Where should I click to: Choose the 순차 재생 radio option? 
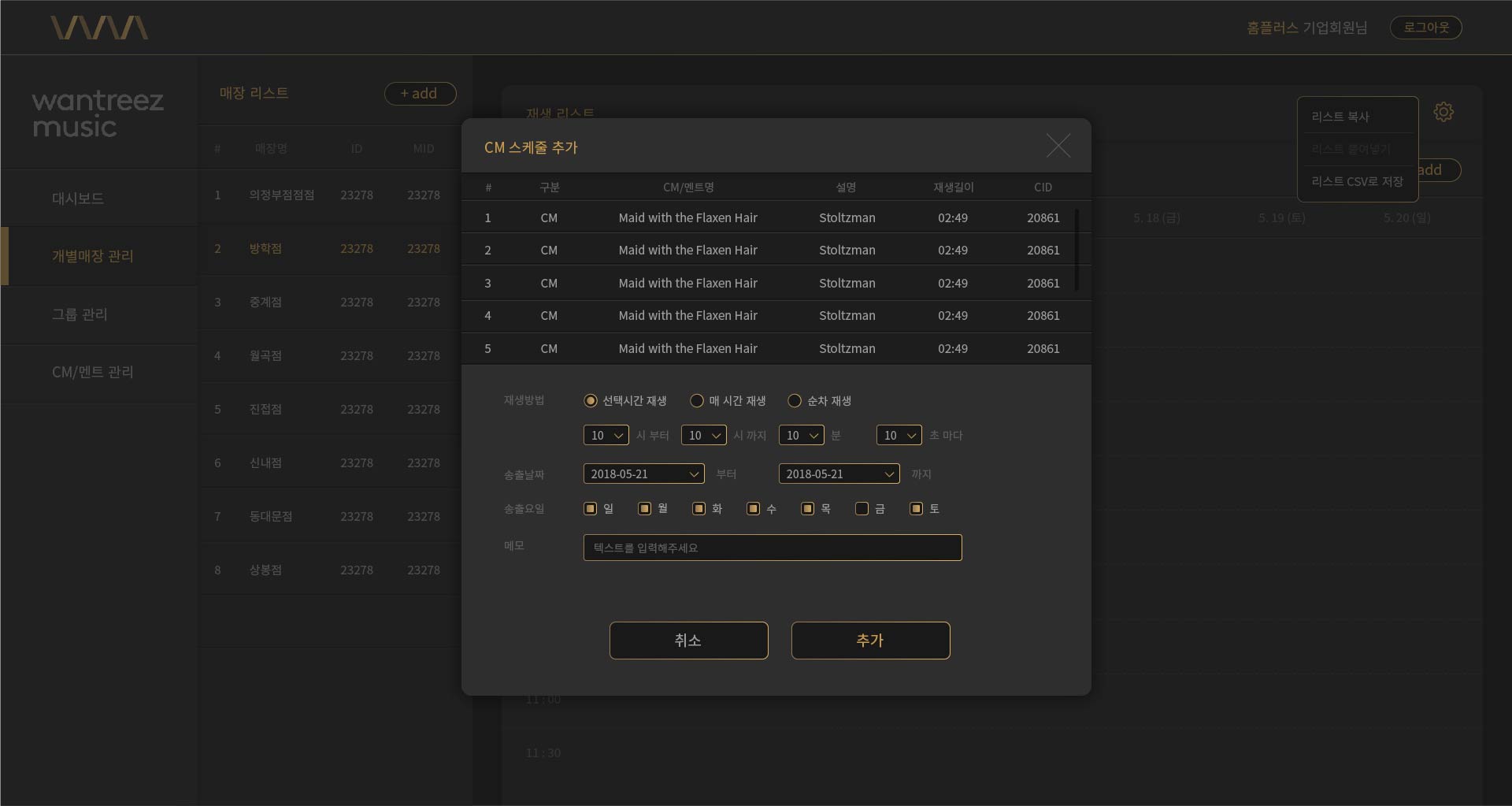[x=795, y=401]
